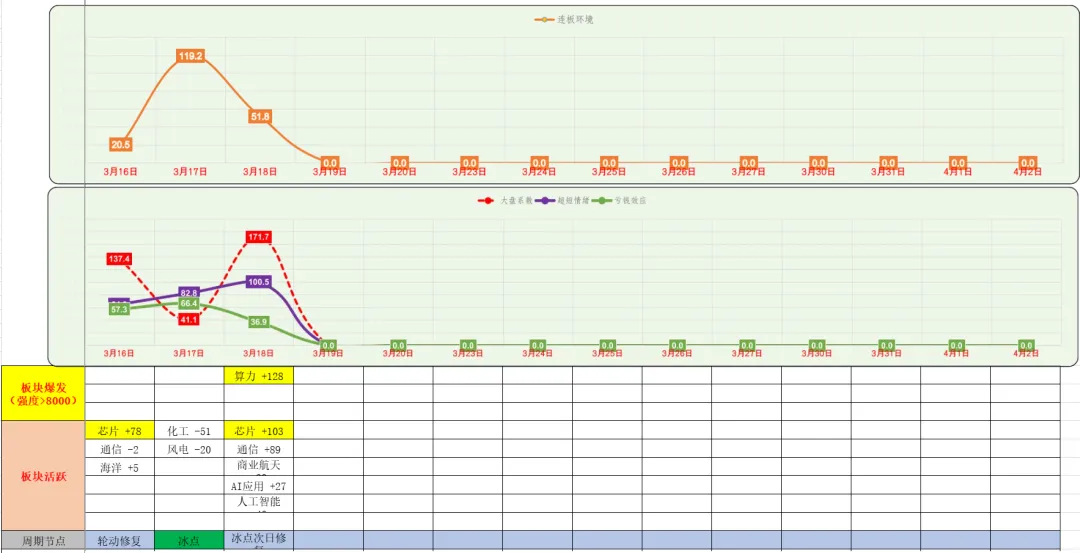1080x553 pixels.
Task: Select the green 57.3 data label
Action: [119, 310]
